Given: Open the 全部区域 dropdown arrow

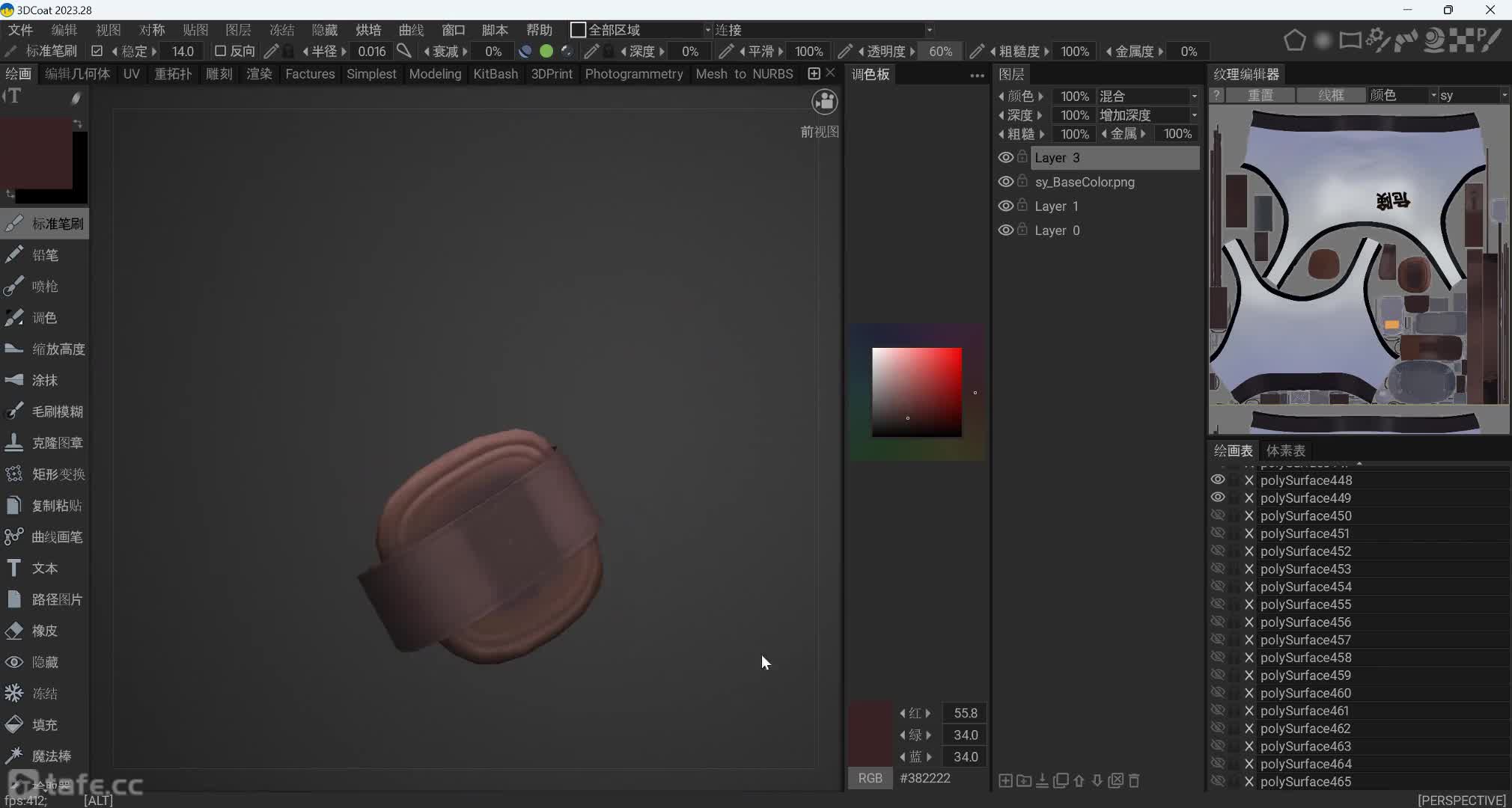Looking at the screenshot, I should pyautogui.click(x=707, y=30).
